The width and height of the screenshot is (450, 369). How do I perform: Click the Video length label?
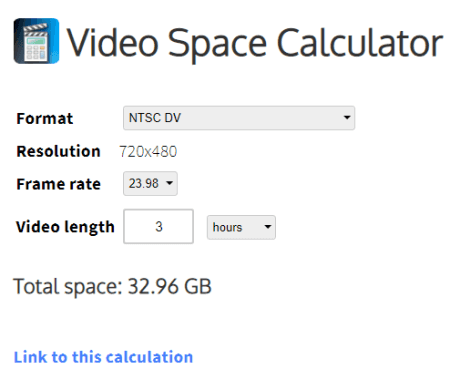[65, 227]
